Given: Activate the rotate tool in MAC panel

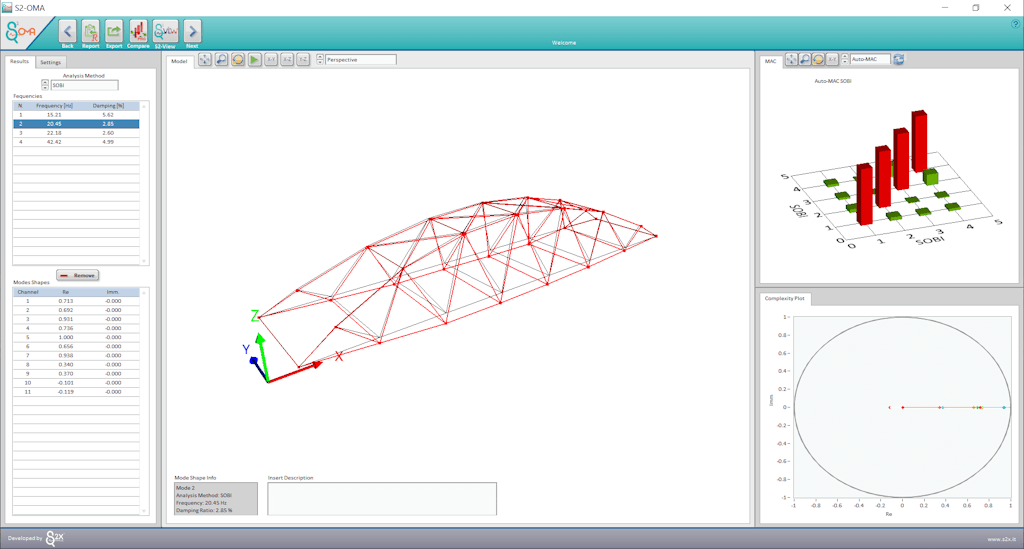Looking at the screenshot, I should [818, 59].
